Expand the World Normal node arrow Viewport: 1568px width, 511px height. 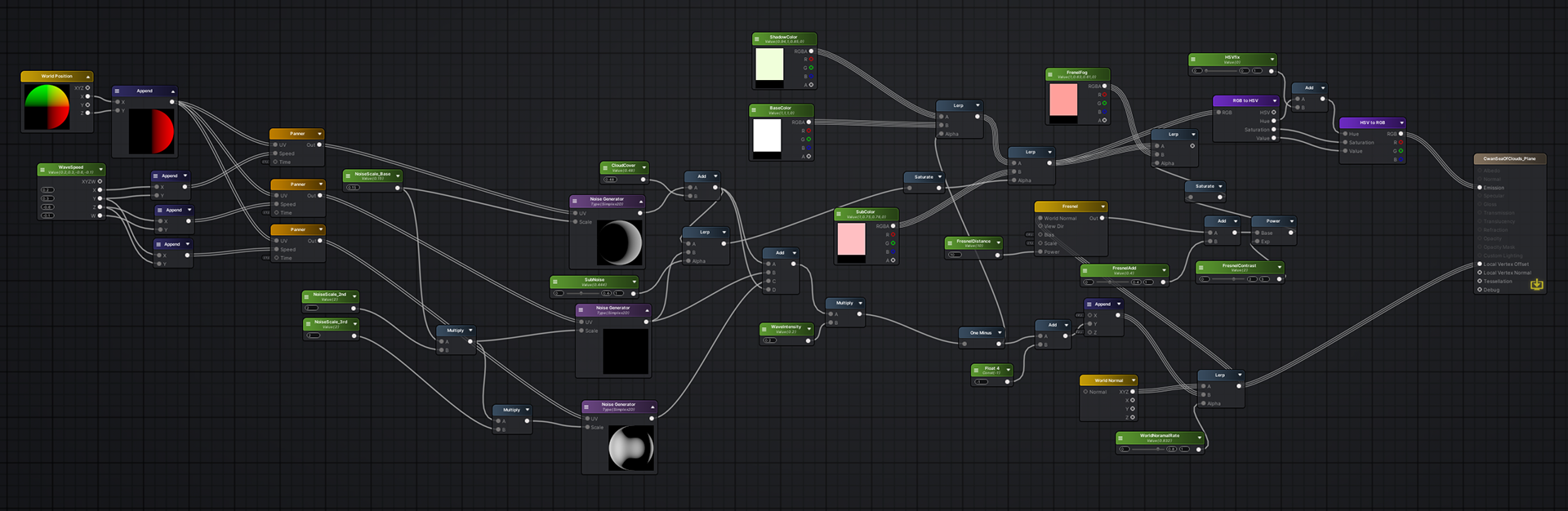click(1134, 380)
